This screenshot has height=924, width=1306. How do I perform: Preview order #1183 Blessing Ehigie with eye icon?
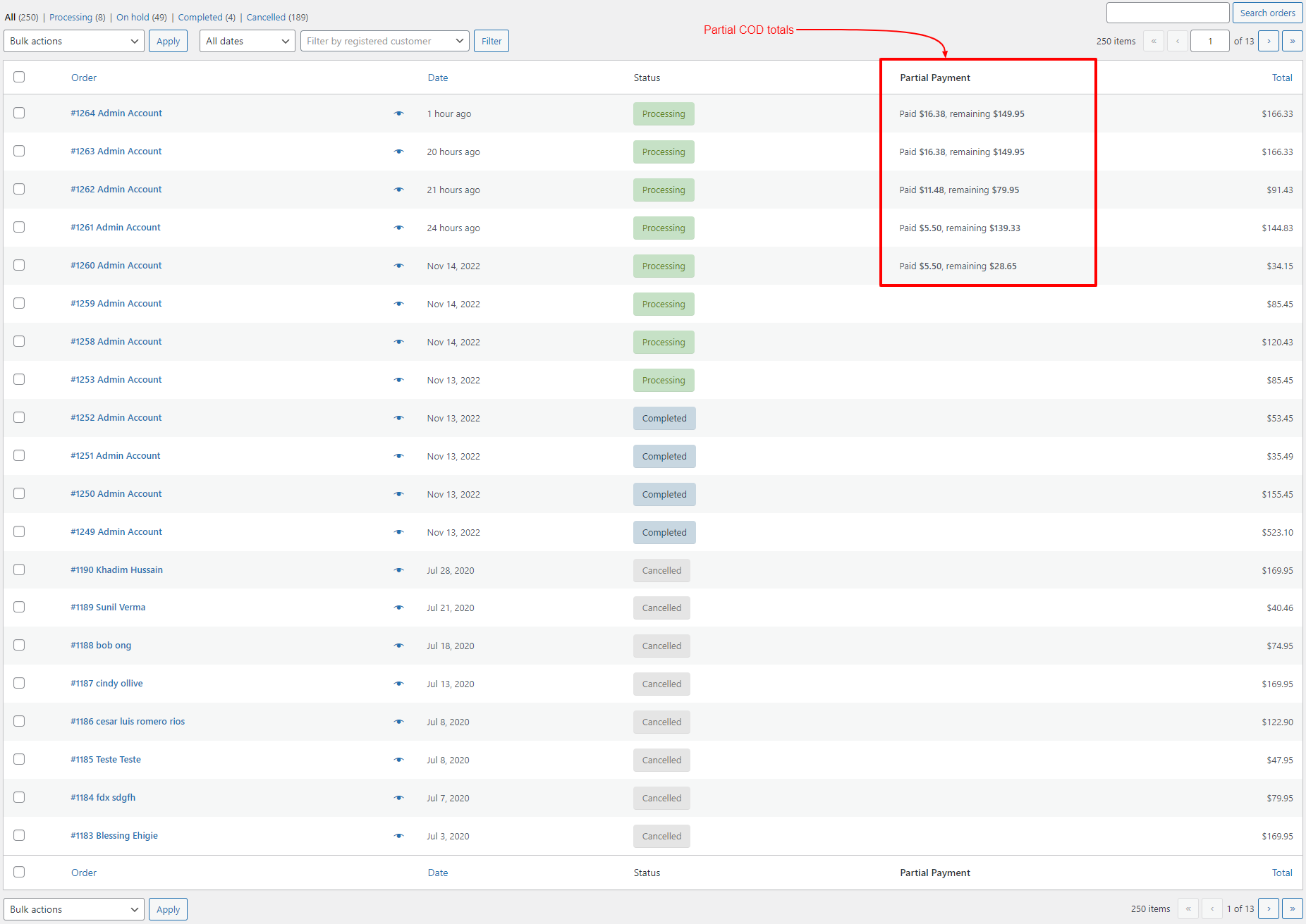(399, 836)
